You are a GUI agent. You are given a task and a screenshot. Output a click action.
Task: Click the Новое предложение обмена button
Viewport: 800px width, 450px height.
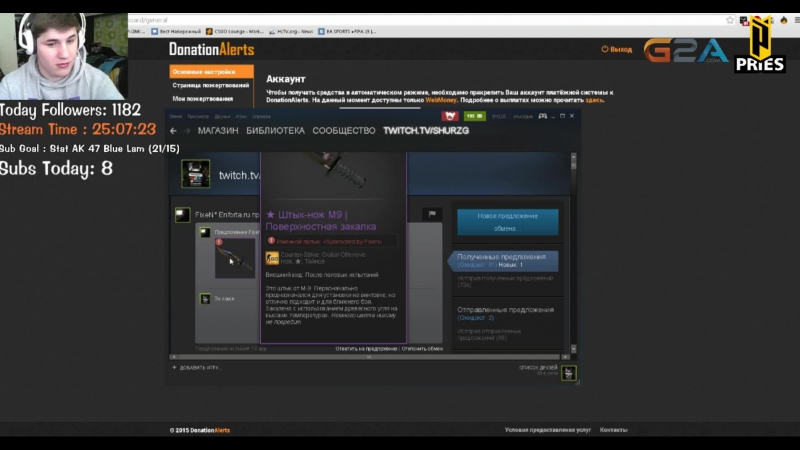point(508,222)
